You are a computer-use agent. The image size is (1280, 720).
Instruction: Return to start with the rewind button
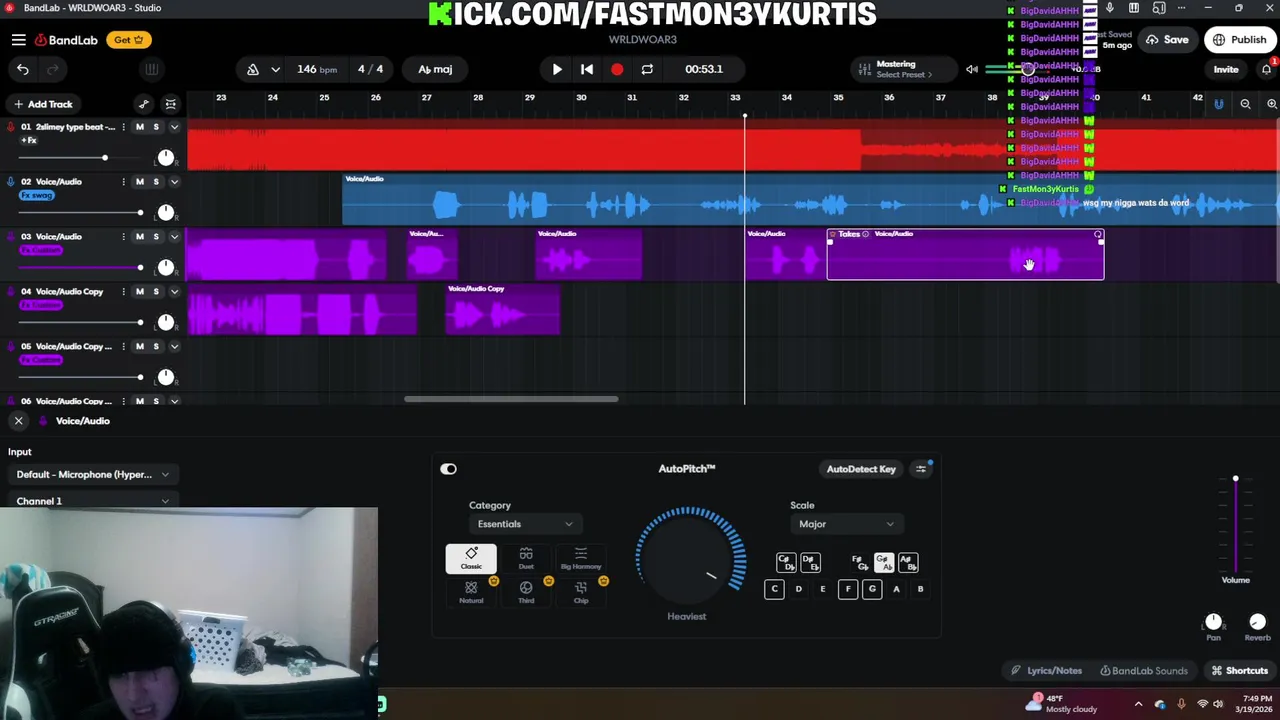point(587,69)
